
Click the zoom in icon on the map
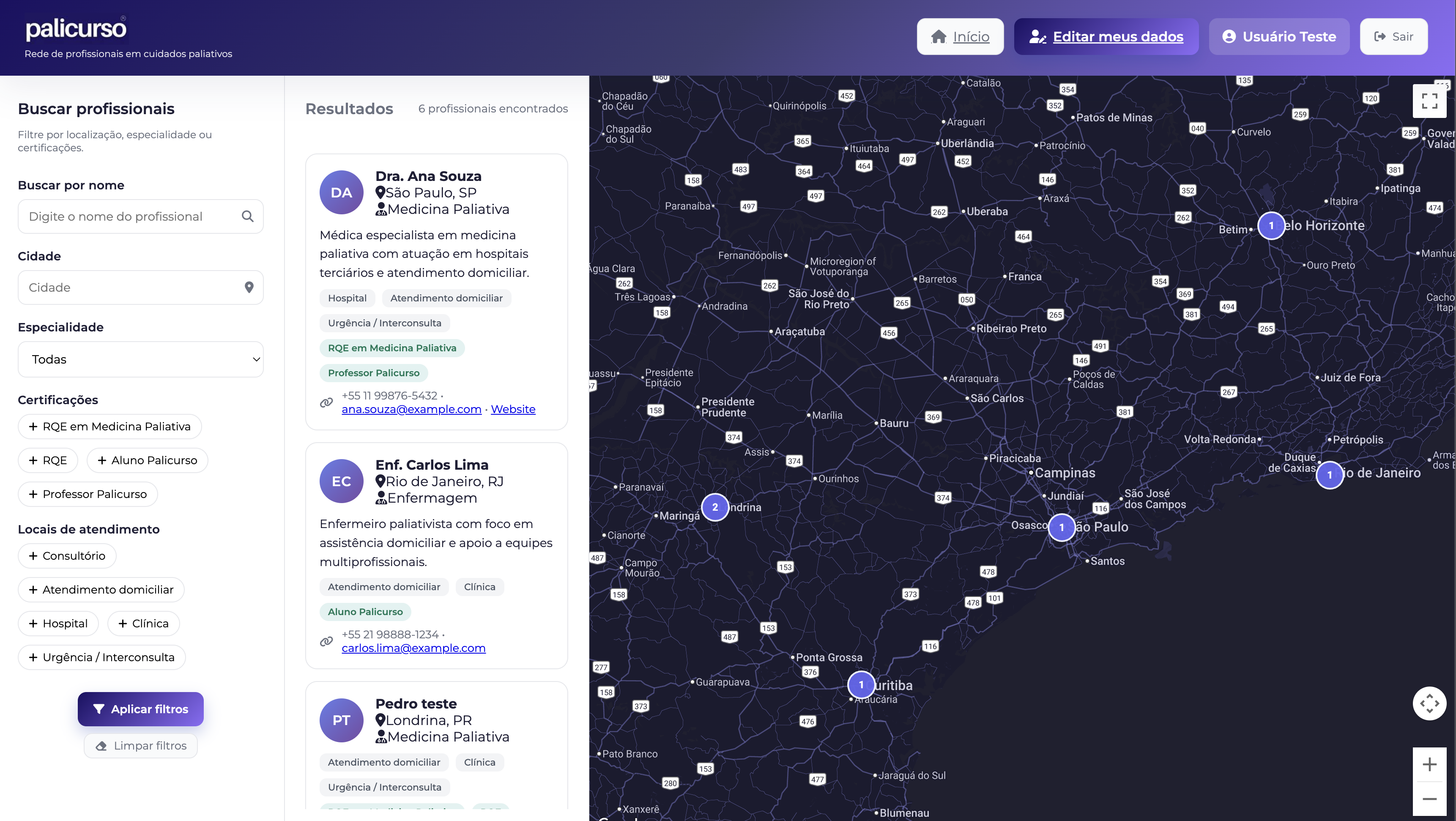pyautogui.click(x=1430, y=764)
